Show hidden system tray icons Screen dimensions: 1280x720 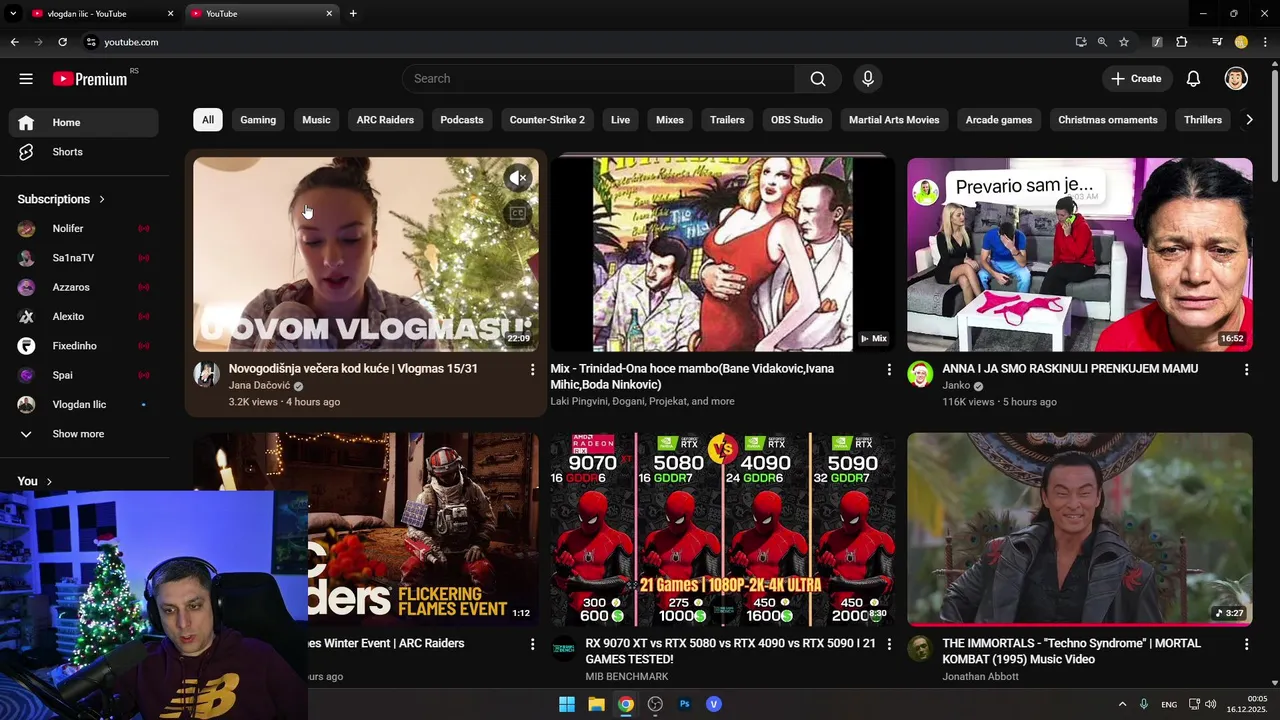(x=1122, y=704)
